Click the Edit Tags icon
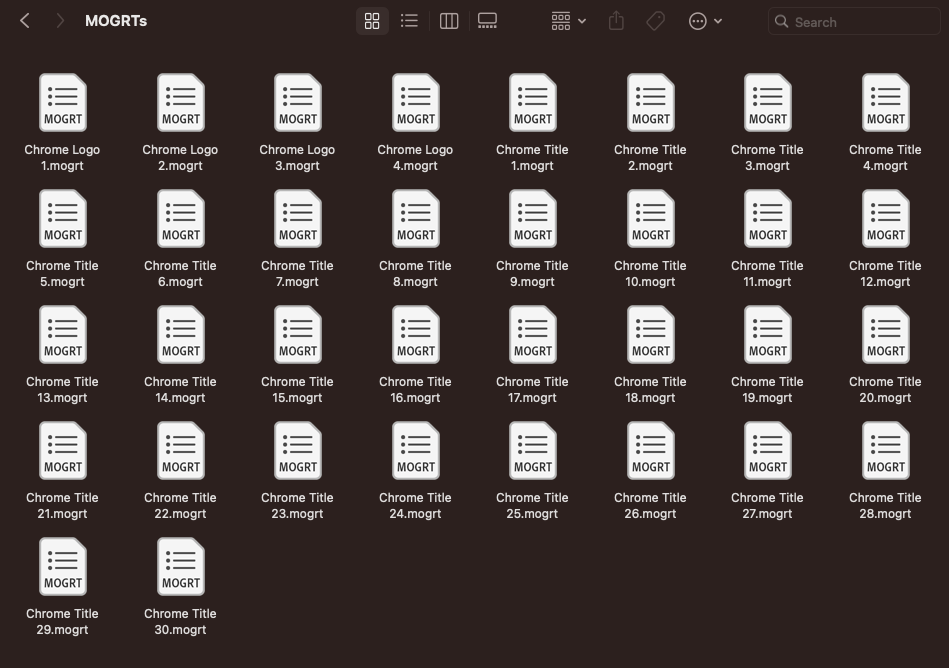This screenshot has height=668, width=949. [x=655, y=21]
